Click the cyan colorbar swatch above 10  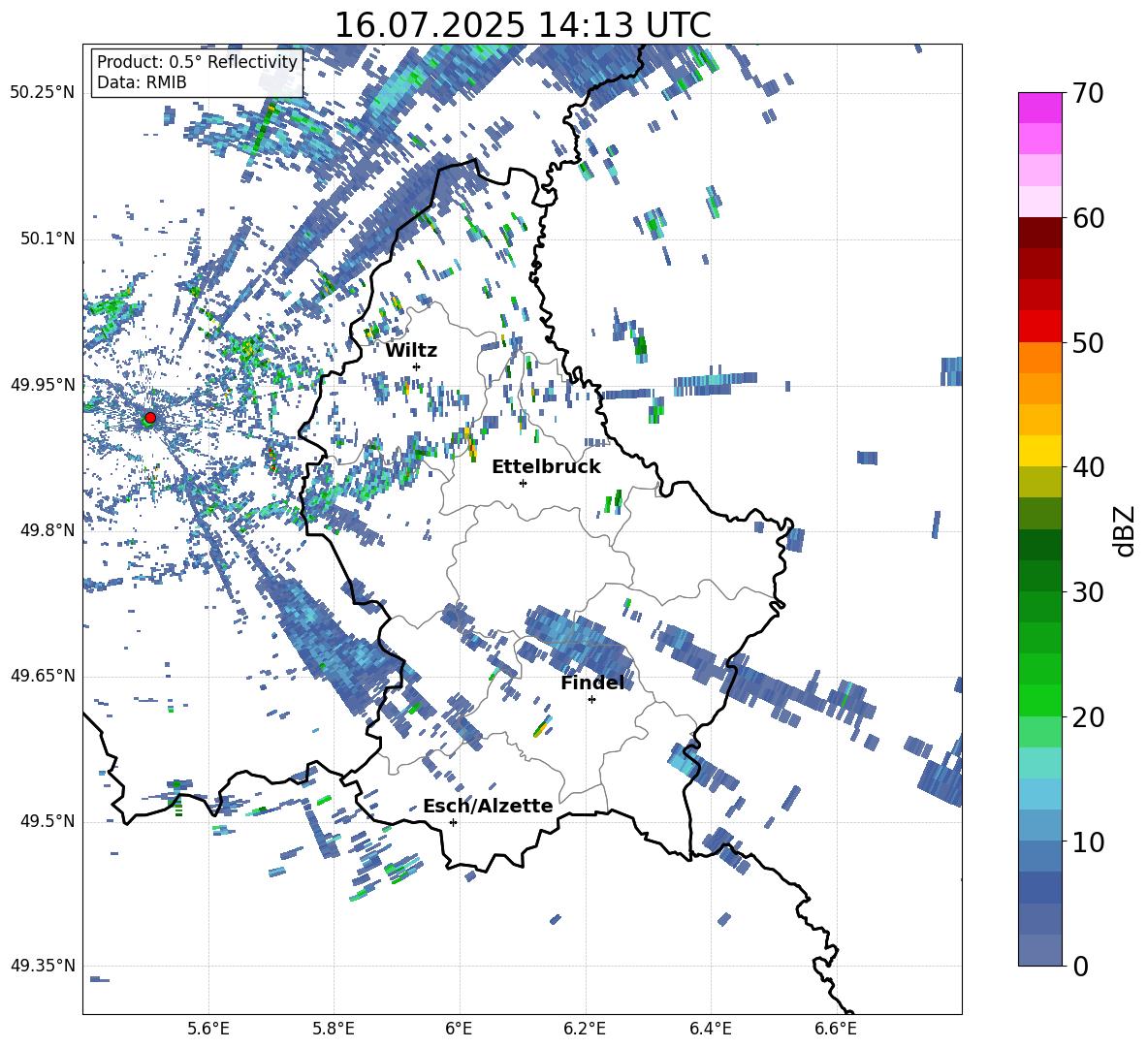[x=1039, y=794]
